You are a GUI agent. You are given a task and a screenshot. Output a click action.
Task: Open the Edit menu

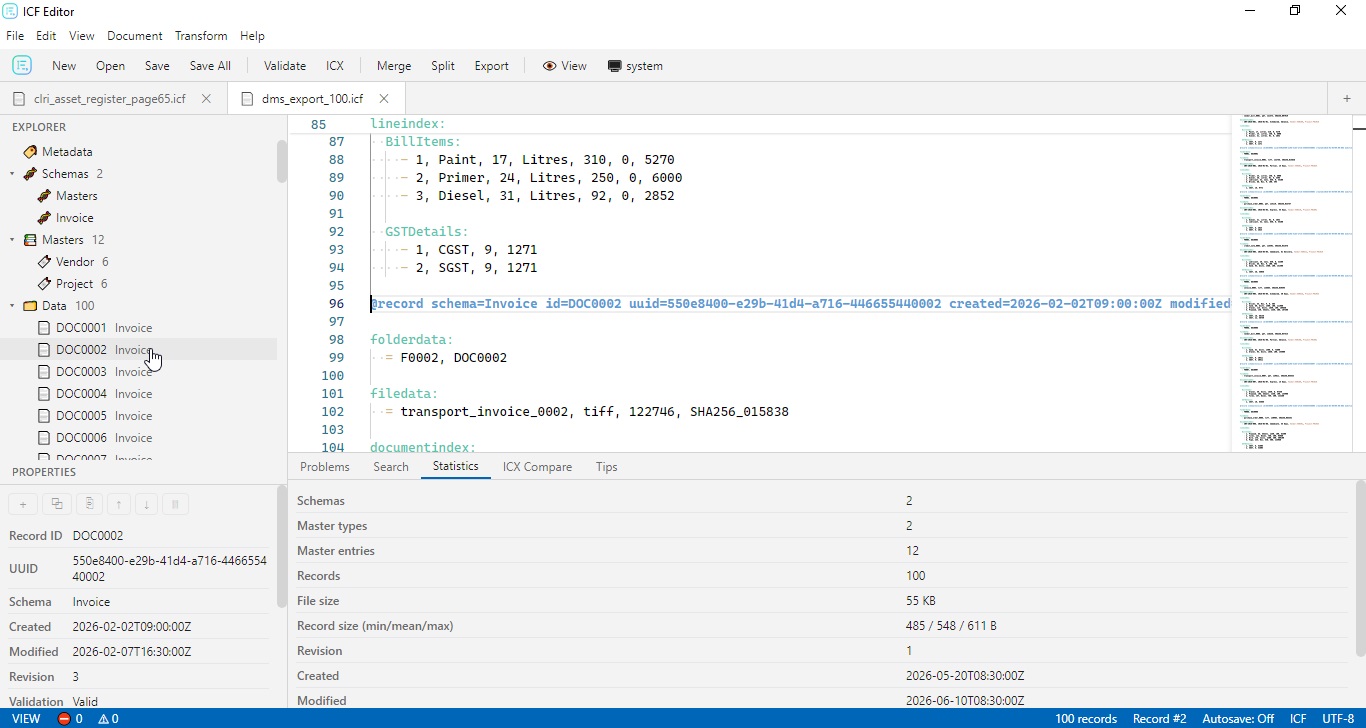point(46,36)
